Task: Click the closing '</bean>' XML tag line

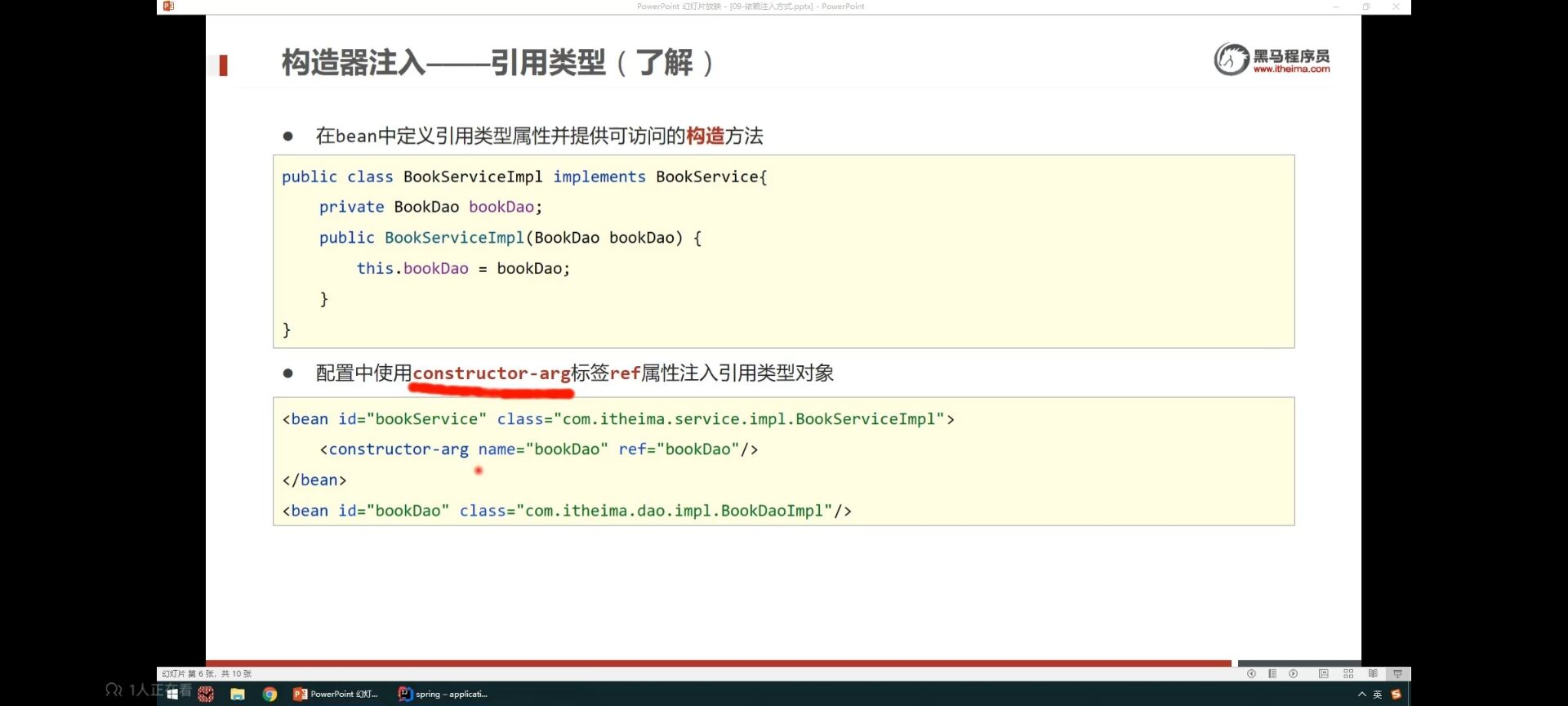Action: pyautogui.click(x=314, y=480)
